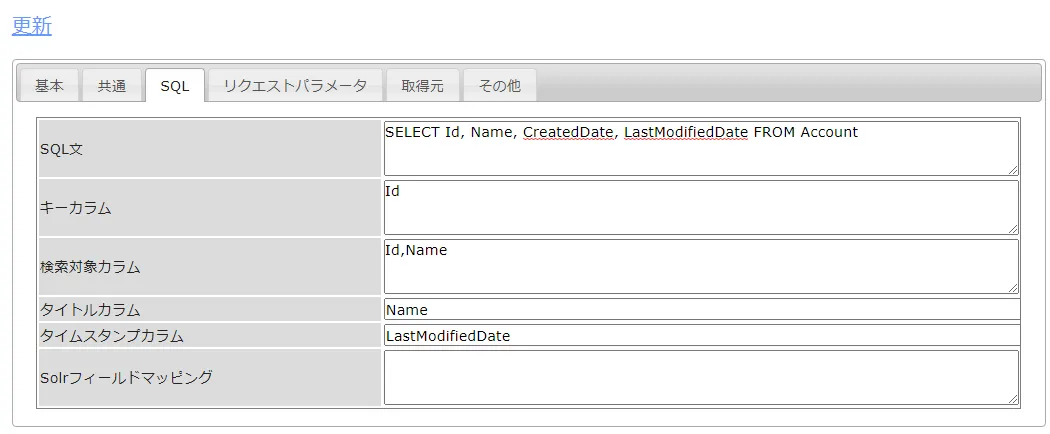This screenshot has height=434, width=1050.
Task: Click the underlined LastModifiedDate word in SQL statement
Action: click(x=686, y=132)
